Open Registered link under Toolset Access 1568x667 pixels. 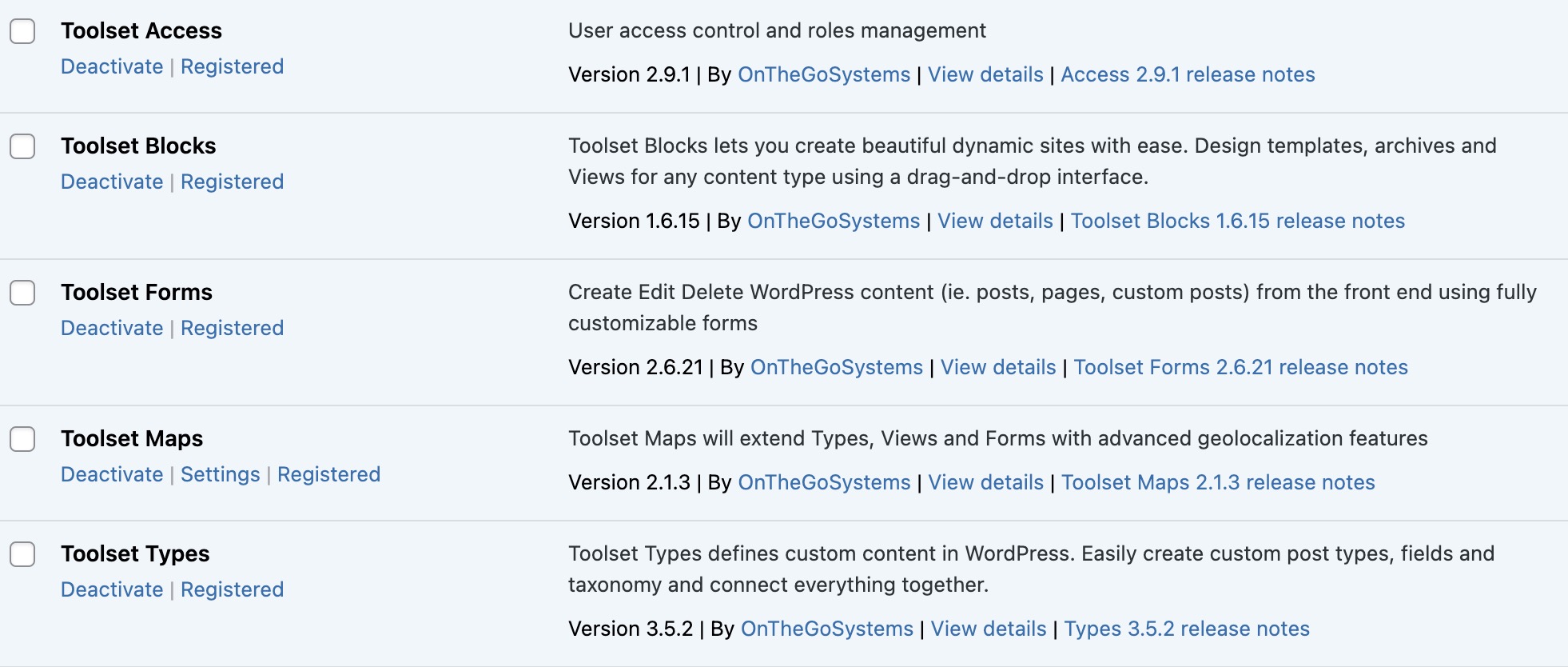point(232,66)
